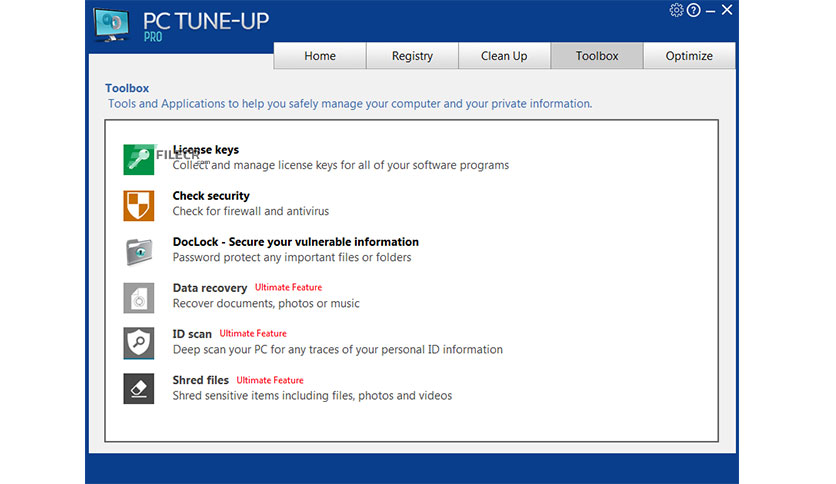Choose the Shred files title
The width and height of the screenshot is (836, 484).
tap(200, 380)
